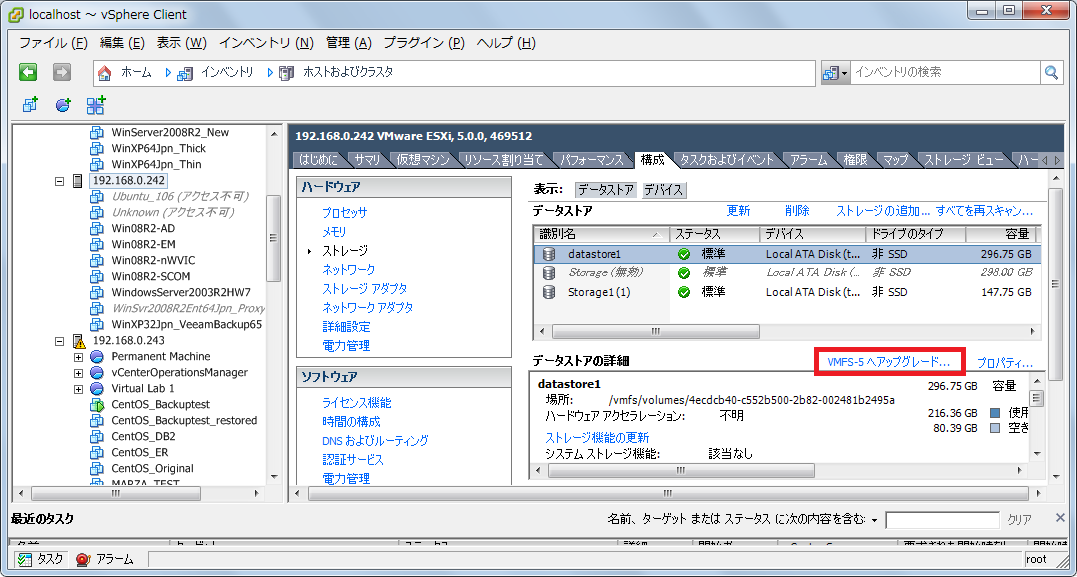The image size is (1077, 577).
Task: Click datastore disk icon for Storage1(1)
Action: [549, 292]
